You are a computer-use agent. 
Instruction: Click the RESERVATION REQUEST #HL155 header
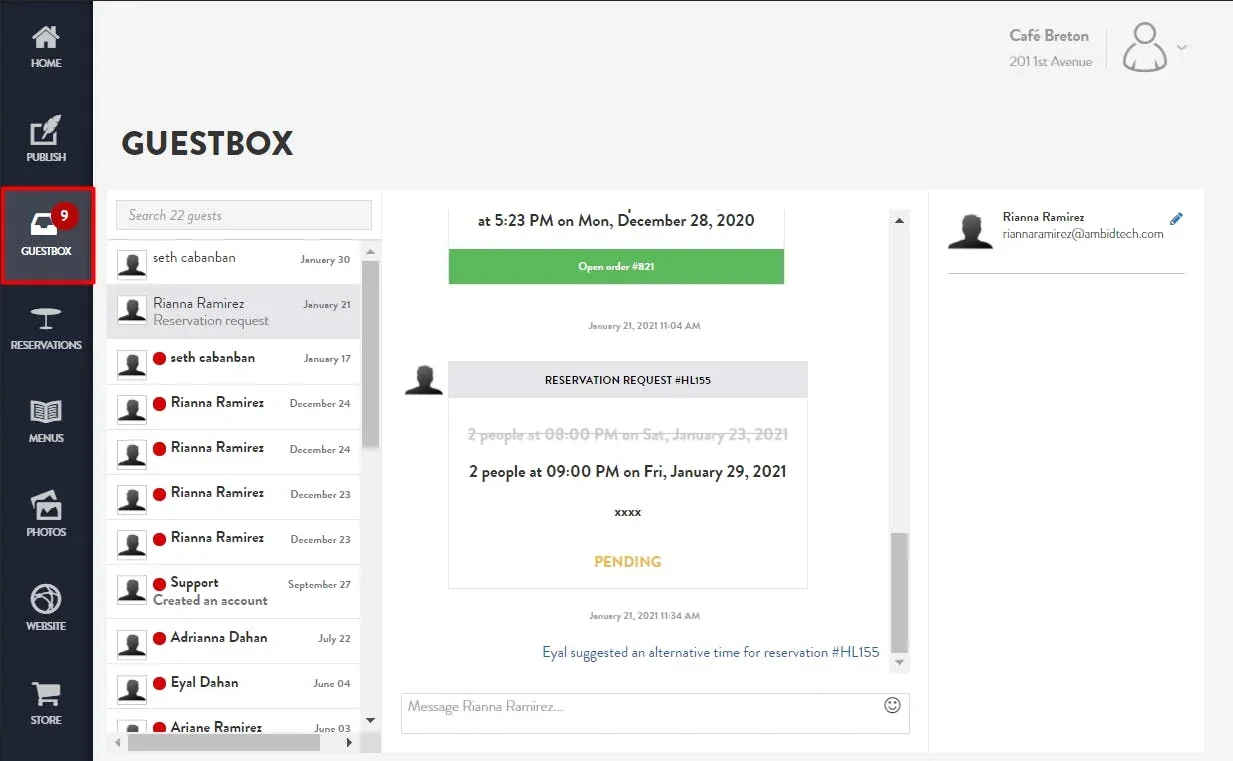click(628, 380)
